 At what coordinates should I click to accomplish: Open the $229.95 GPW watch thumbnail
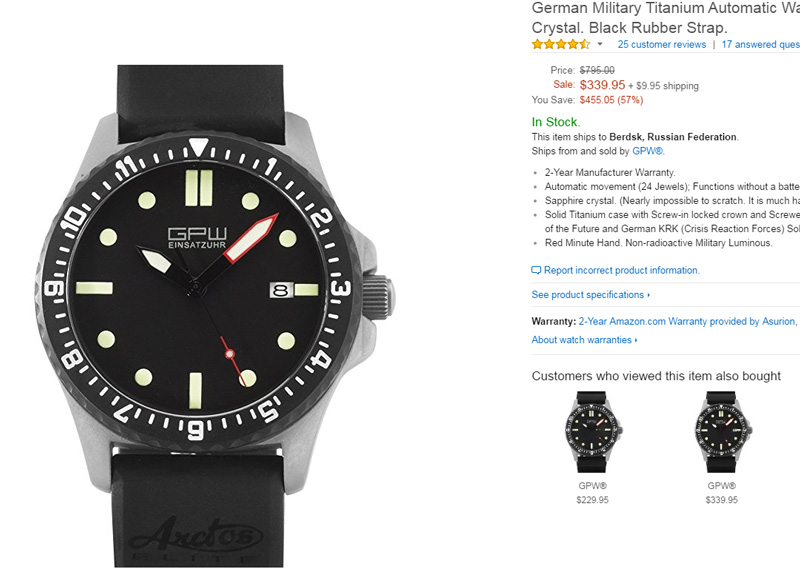[x=593, y=431]
